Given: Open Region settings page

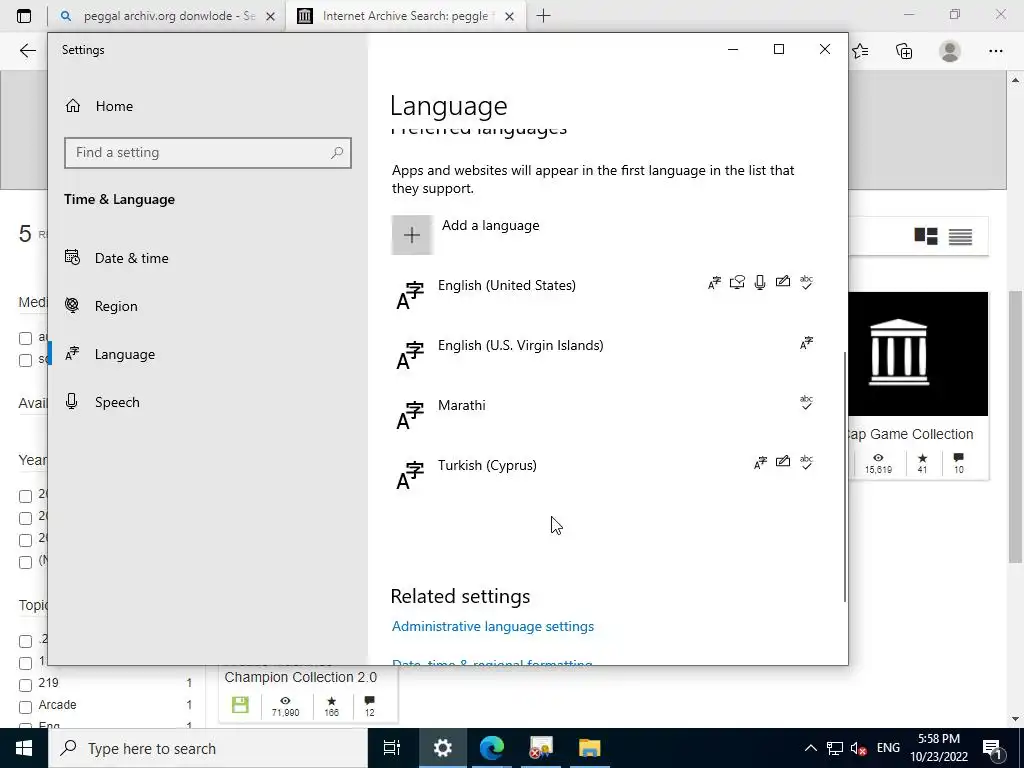Looking at the screenshot, I should point(102,306).
